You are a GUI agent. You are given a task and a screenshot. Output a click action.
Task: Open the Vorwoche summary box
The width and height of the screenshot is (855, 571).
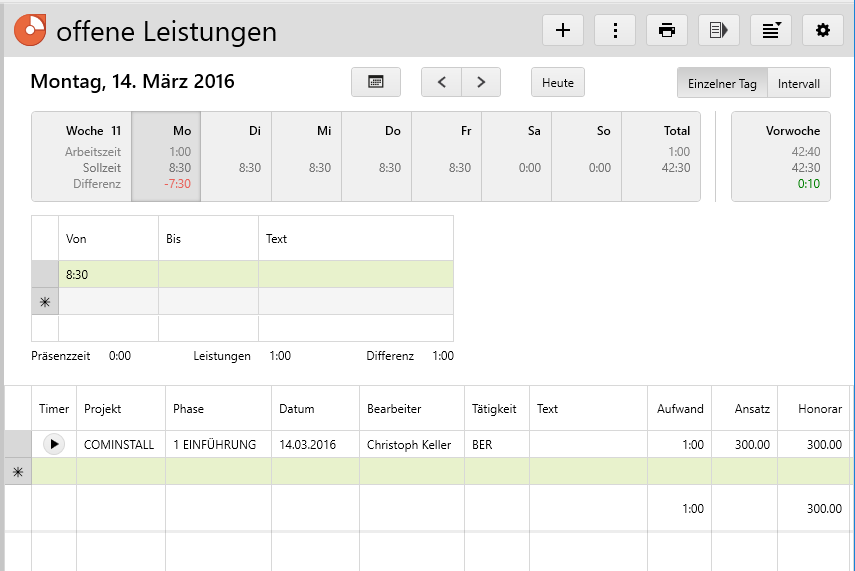781,157
